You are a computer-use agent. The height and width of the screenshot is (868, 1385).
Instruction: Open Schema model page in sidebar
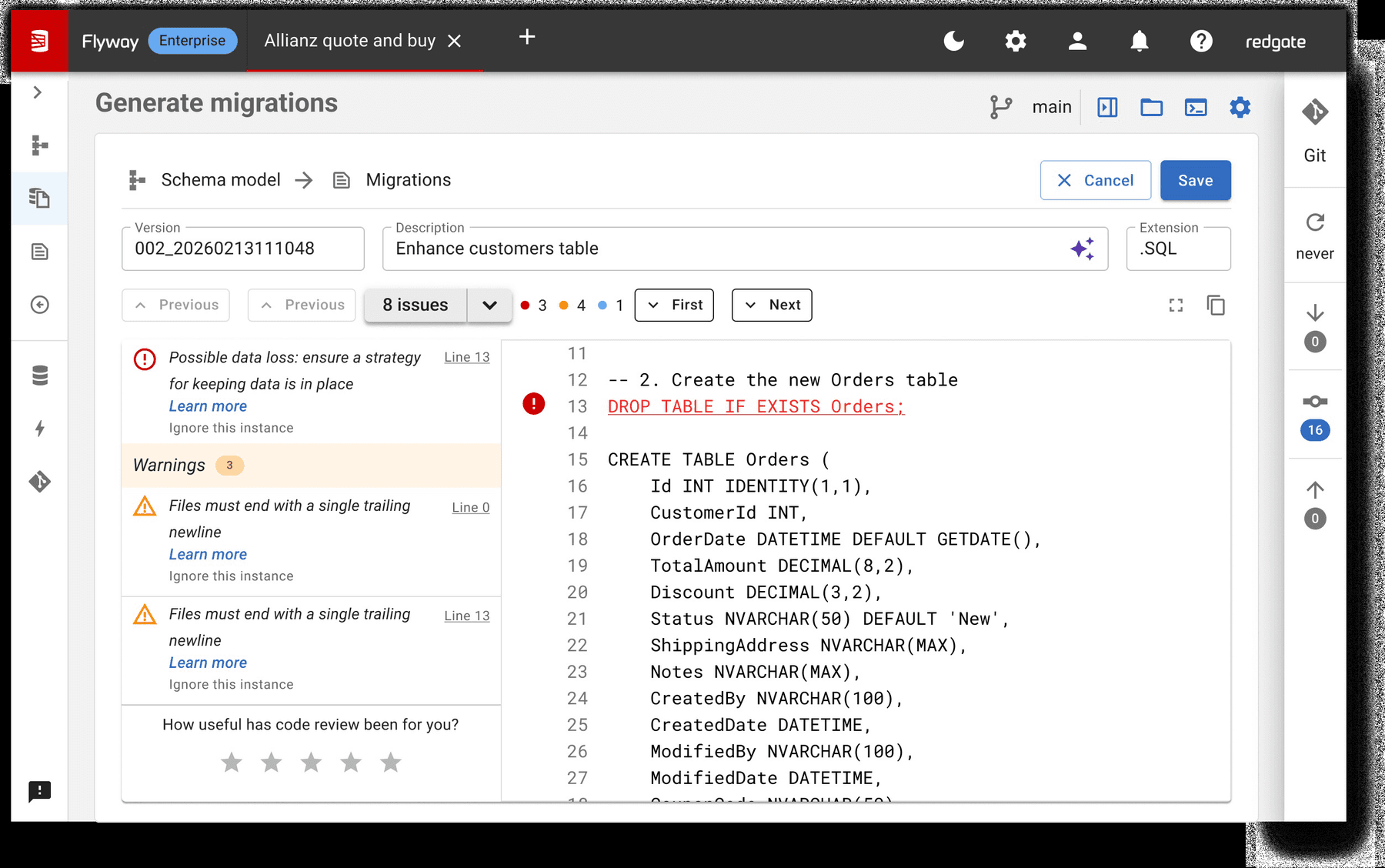39,145
